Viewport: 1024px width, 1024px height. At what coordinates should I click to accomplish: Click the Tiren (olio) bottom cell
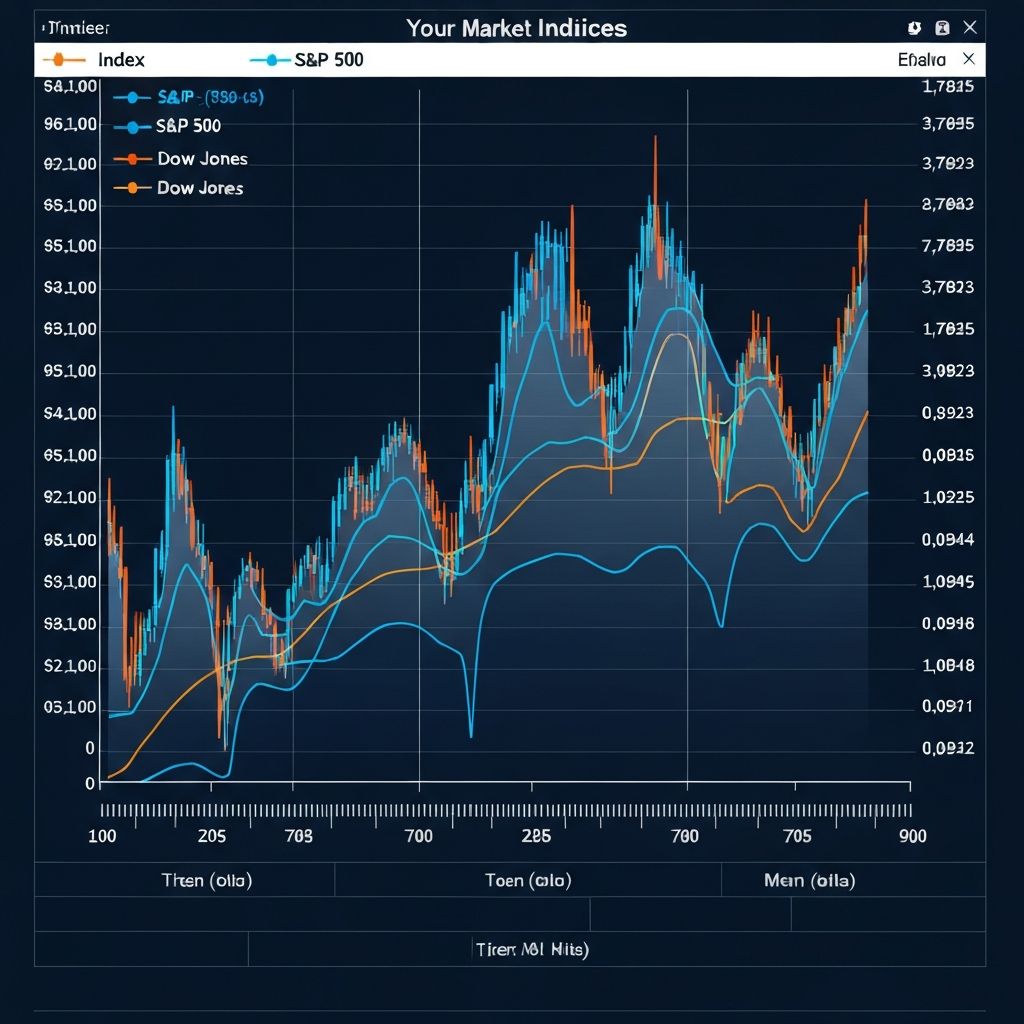click(x=207, y=880)
